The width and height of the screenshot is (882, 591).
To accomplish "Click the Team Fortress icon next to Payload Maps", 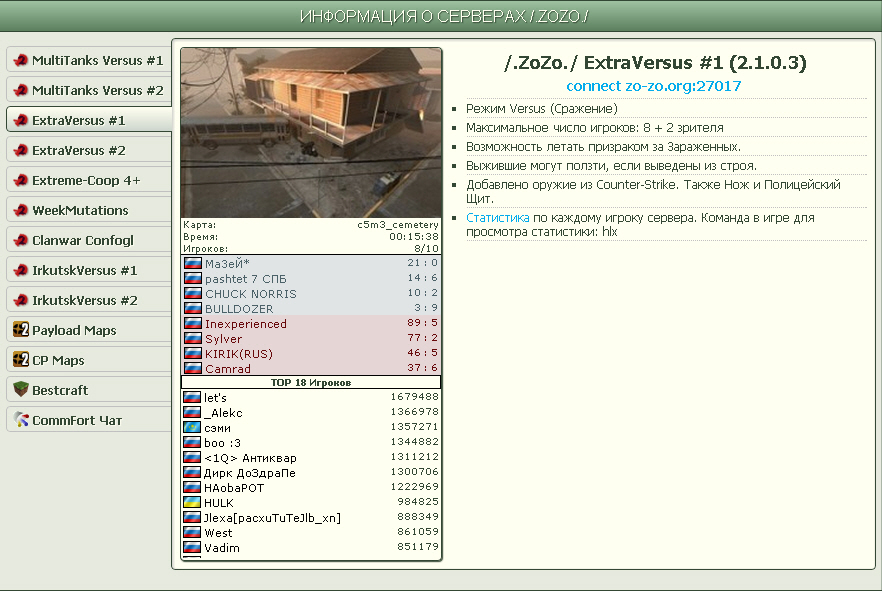I will pyautogui.click(x=20, y=330).
